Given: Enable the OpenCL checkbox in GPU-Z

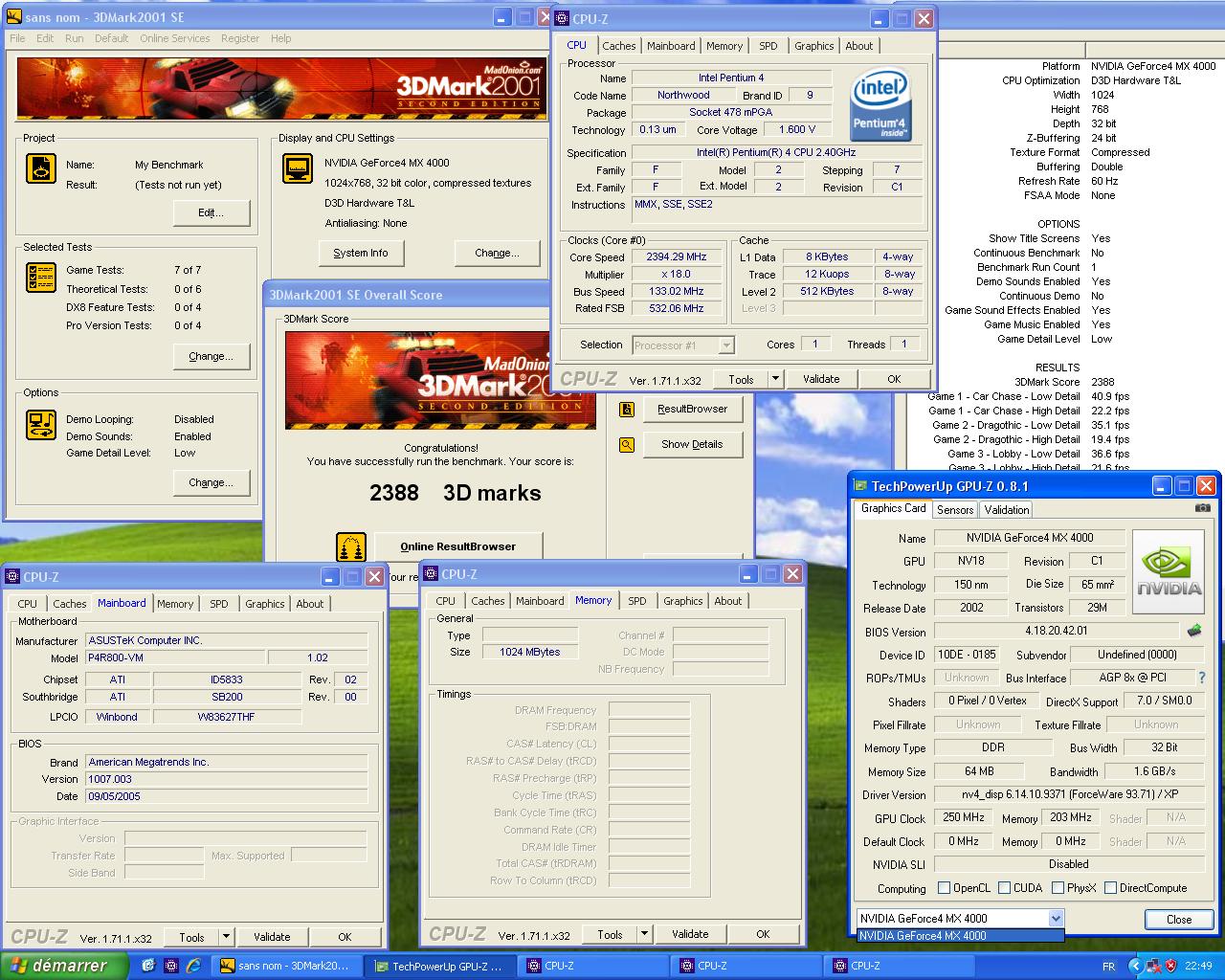Looking at the screenshot, I should click(x=945, y=888).
